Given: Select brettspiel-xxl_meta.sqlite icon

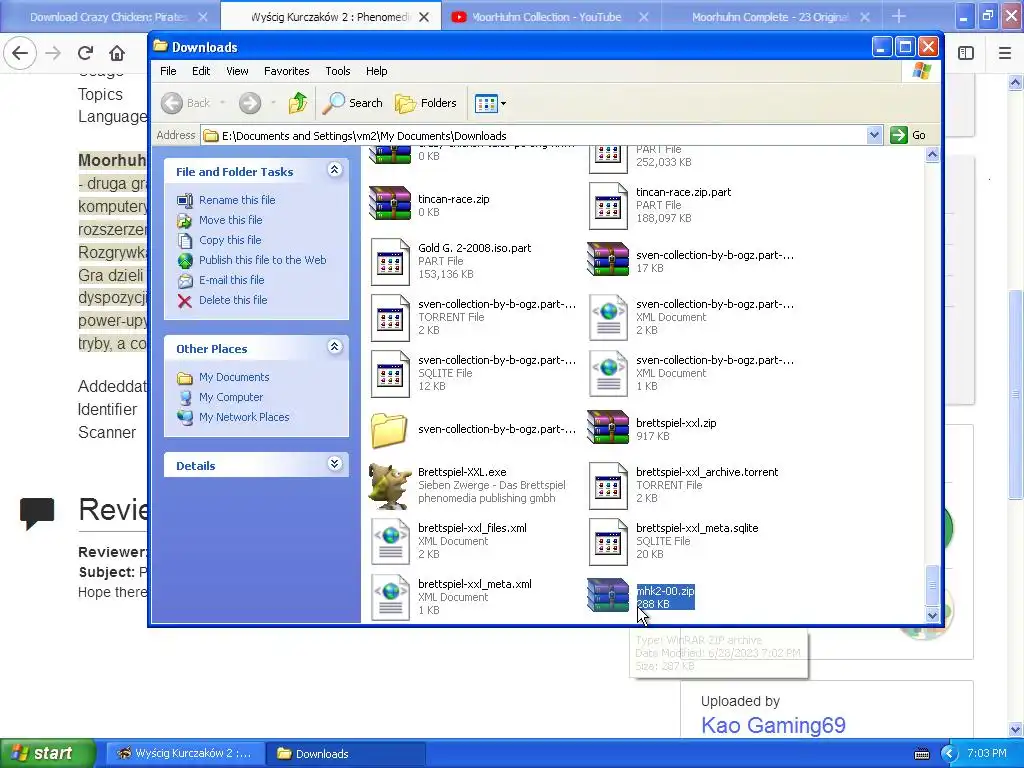Looking at the screenshot, I should coord(607,541).
